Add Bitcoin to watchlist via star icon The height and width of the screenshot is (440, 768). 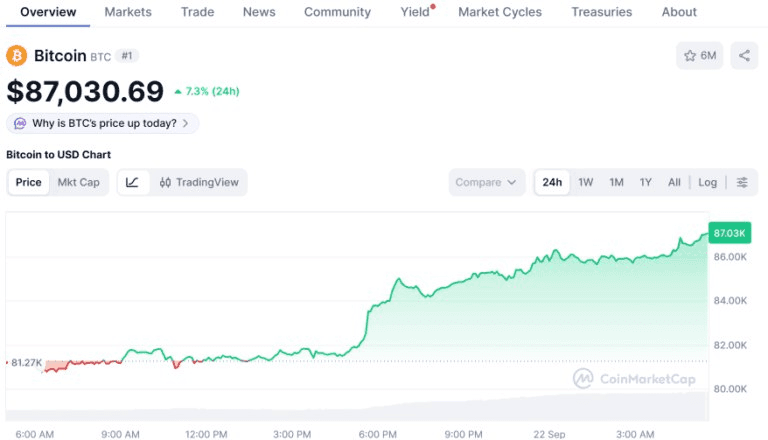(x=699, y=56)
